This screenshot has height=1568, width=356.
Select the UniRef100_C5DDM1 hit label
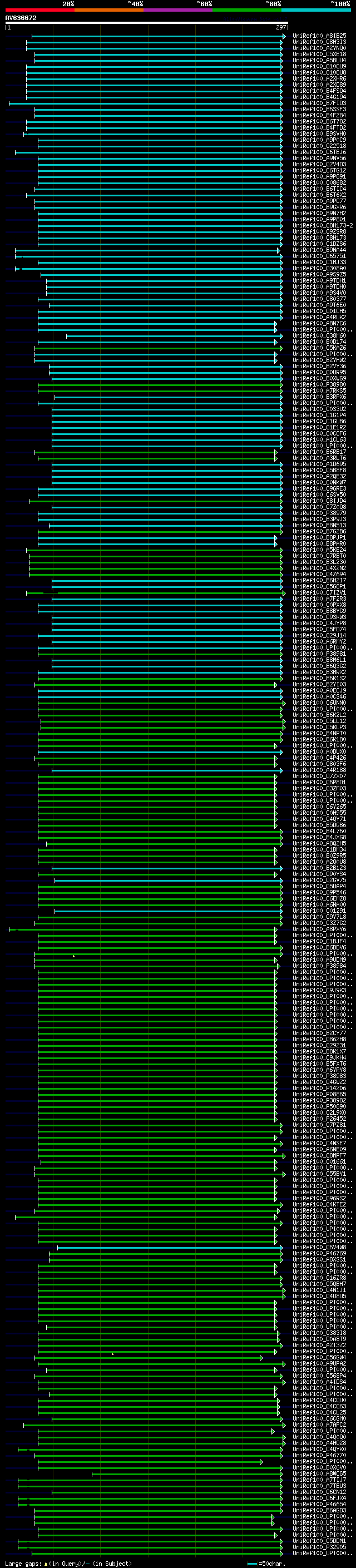pos(319,1541)
